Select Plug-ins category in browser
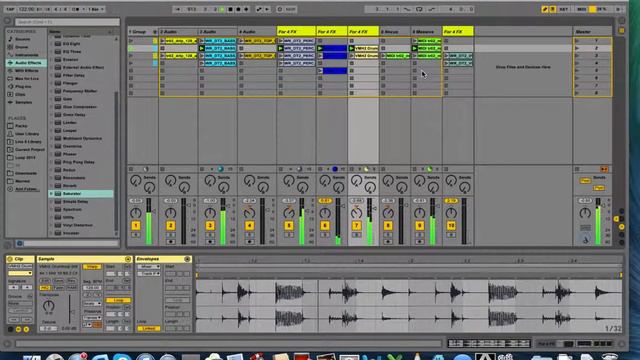Screen dimensions: 640x360 point(23,87)
